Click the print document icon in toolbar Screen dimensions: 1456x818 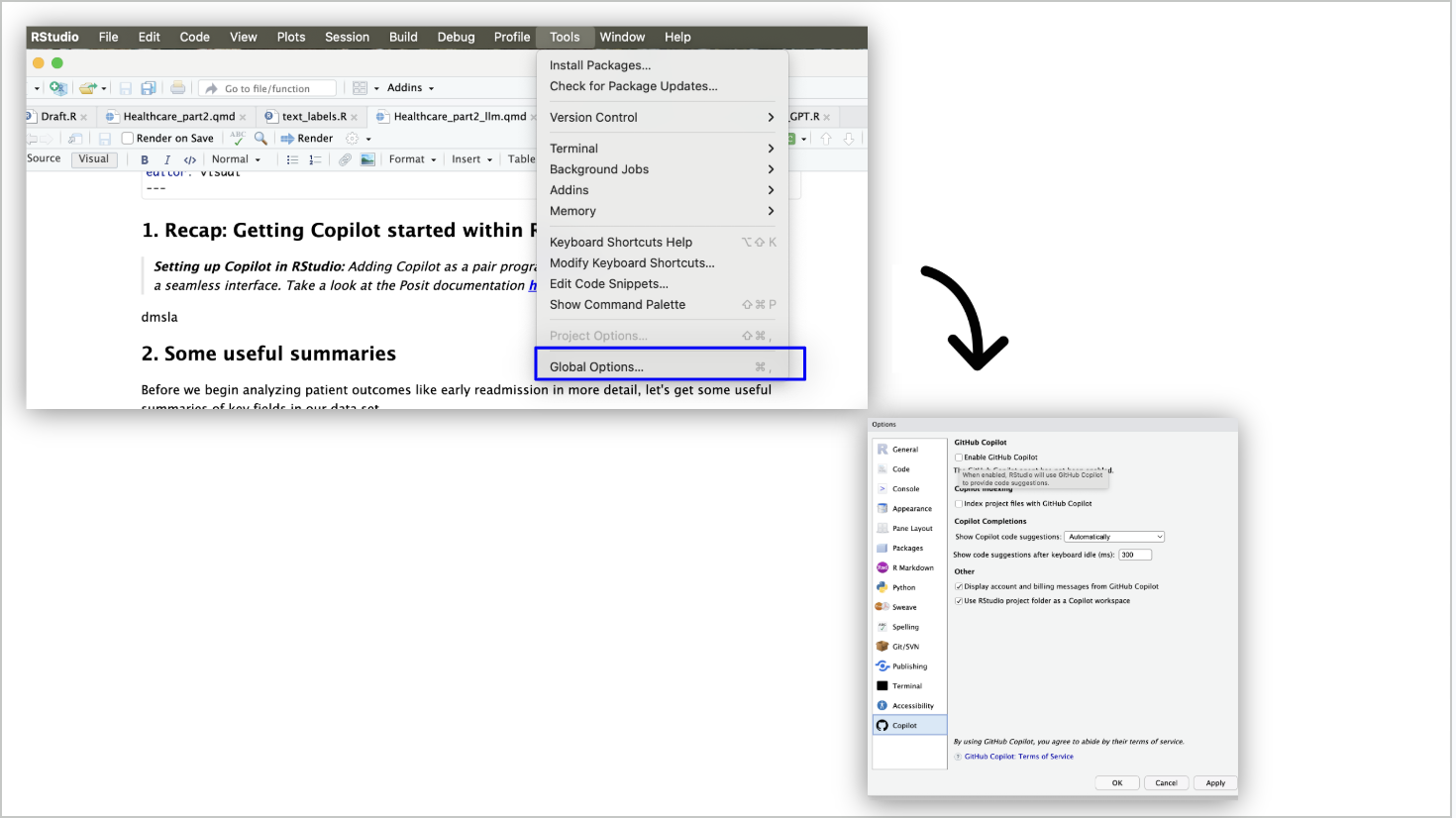pos(178,88)
